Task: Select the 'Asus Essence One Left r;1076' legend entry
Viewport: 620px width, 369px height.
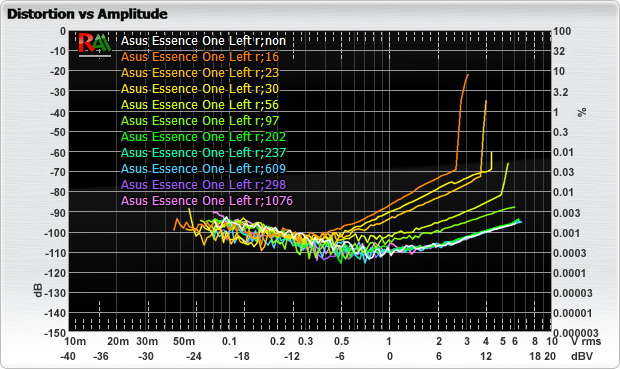Action: pyautogui.click(x=207, y=201)
